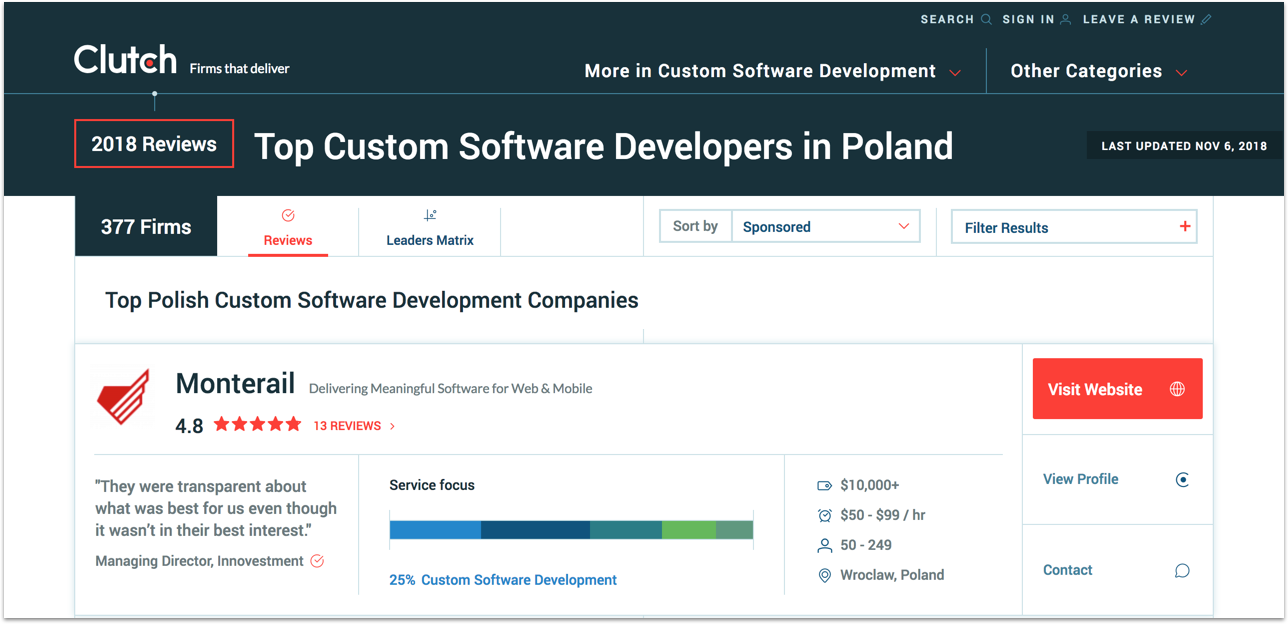Click the Service focus heading
1288x624 pixels.
432,485
